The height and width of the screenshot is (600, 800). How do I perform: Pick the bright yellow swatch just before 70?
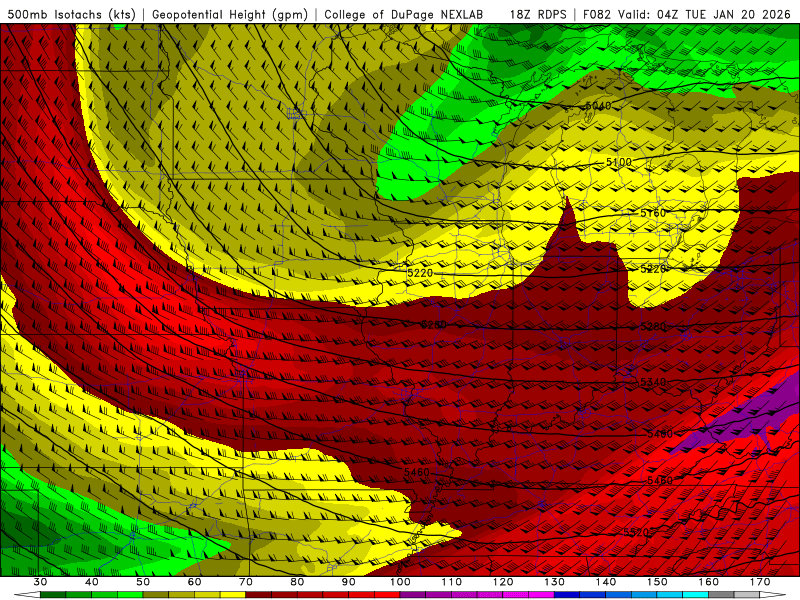[x=233, y=595]
